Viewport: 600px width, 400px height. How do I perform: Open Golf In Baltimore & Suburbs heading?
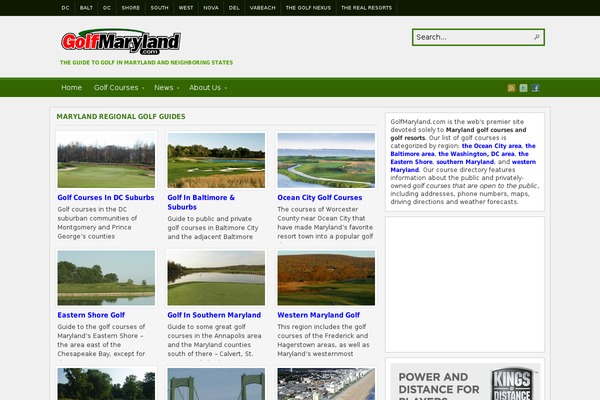coord(201,202)
